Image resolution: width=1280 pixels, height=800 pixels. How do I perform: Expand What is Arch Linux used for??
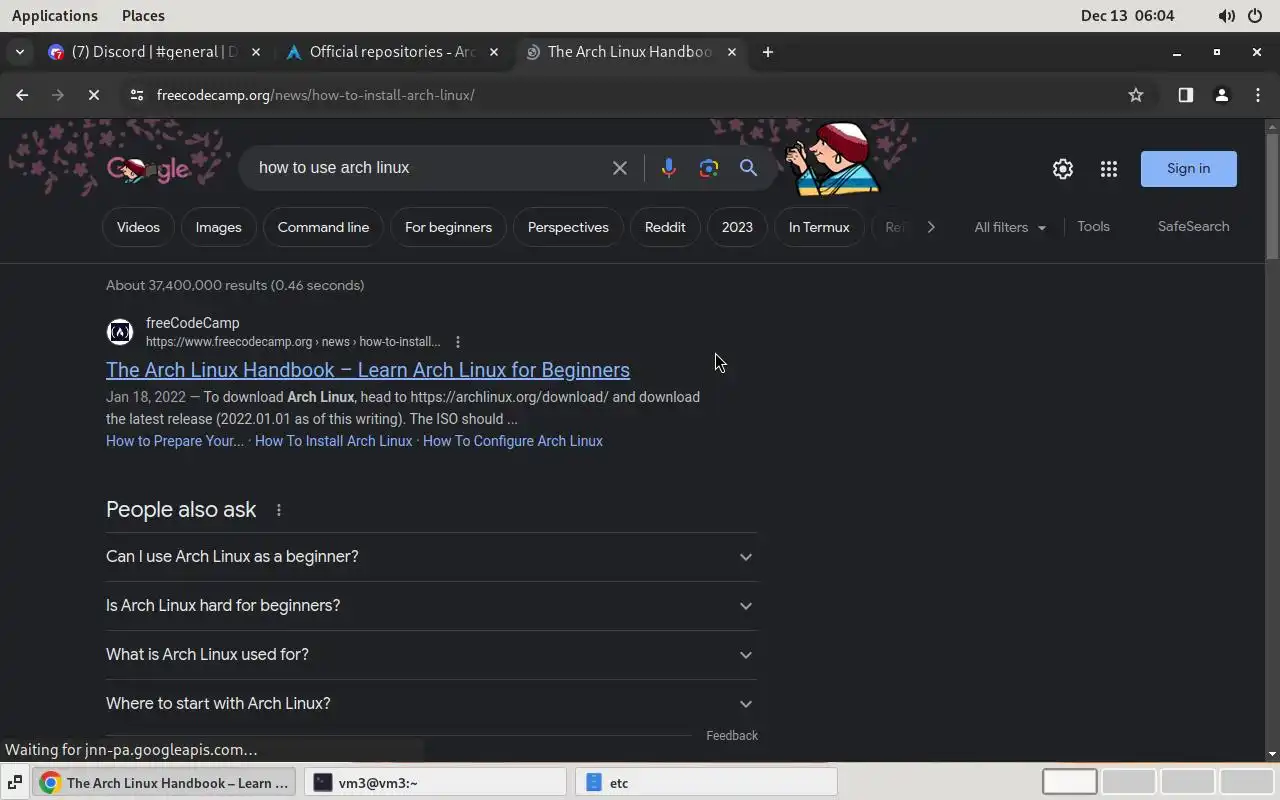pyautogui.click(x=431, y=655)
